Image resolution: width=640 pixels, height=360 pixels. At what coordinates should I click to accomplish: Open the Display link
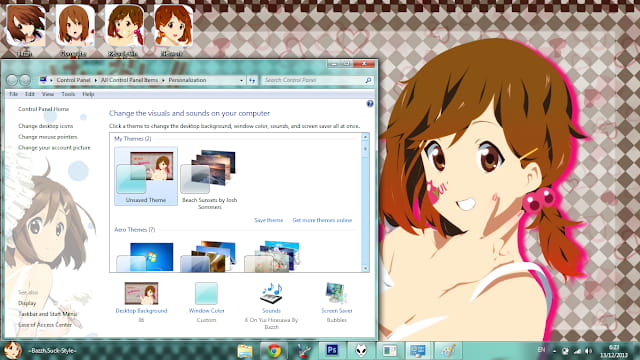(27, 303)
